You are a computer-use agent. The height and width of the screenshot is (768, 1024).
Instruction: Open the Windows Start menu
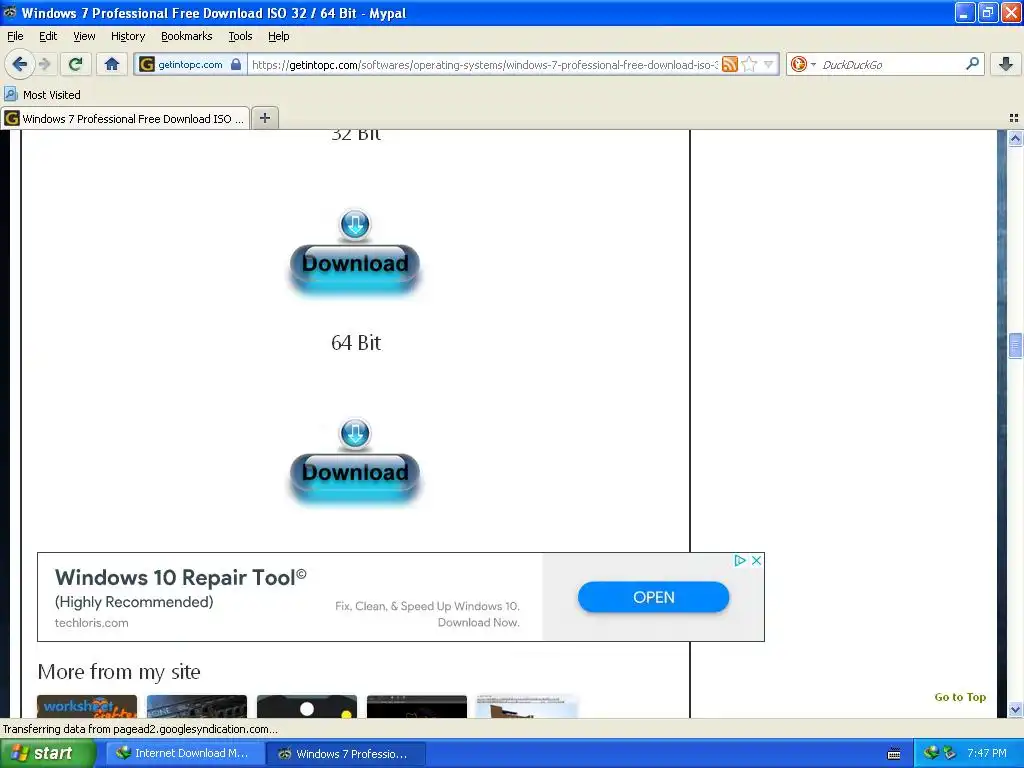coord(47,753)
